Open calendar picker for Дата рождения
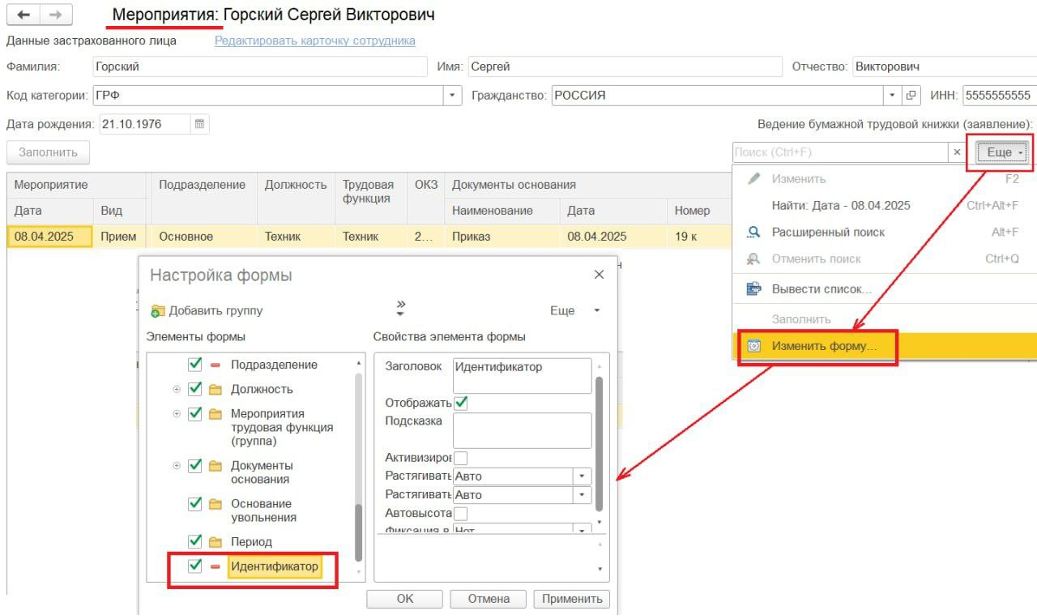1037x616 pixels. [200, 124]
